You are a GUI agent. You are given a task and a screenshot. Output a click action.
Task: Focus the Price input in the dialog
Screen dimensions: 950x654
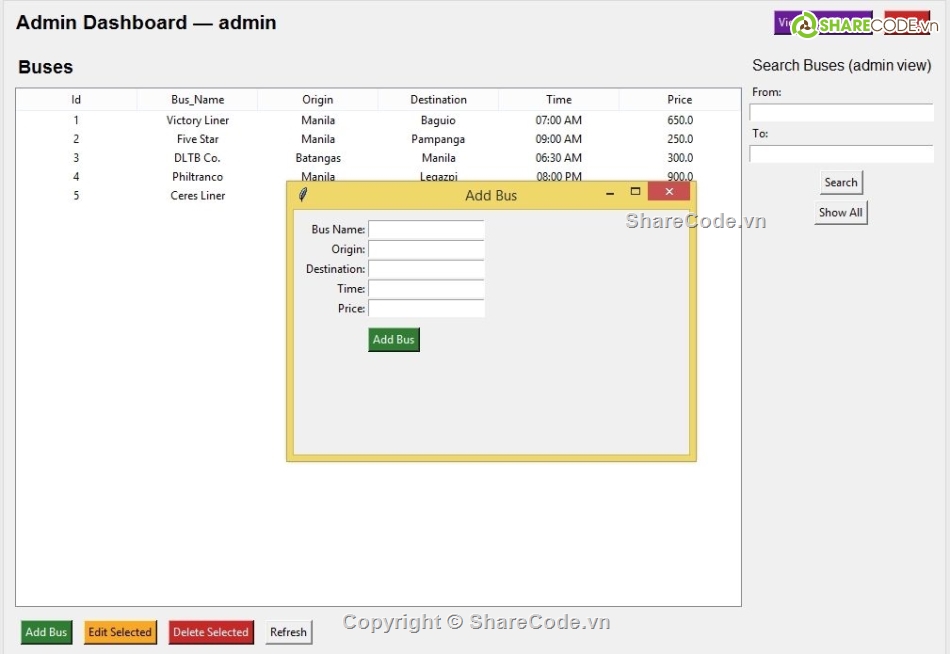(x=426, y=309)
